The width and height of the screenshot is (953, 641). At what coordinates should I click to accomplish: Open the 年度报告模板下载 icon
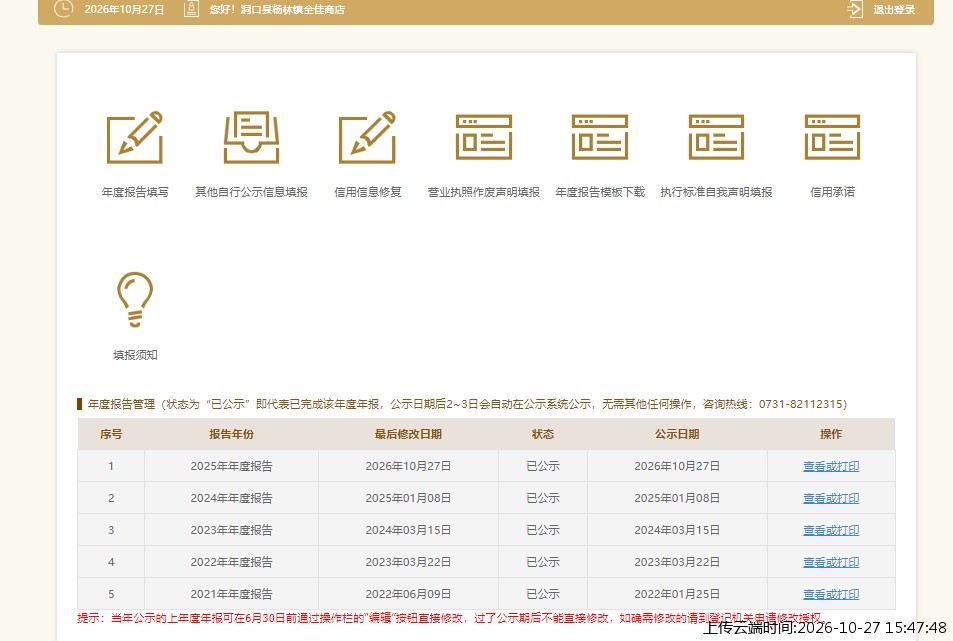pos(600,137)
